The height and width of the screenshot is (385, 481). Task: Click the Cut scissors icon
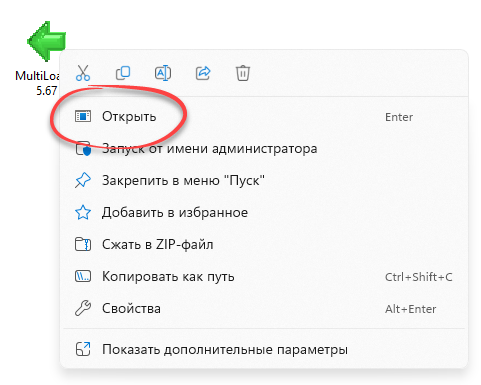83,73
